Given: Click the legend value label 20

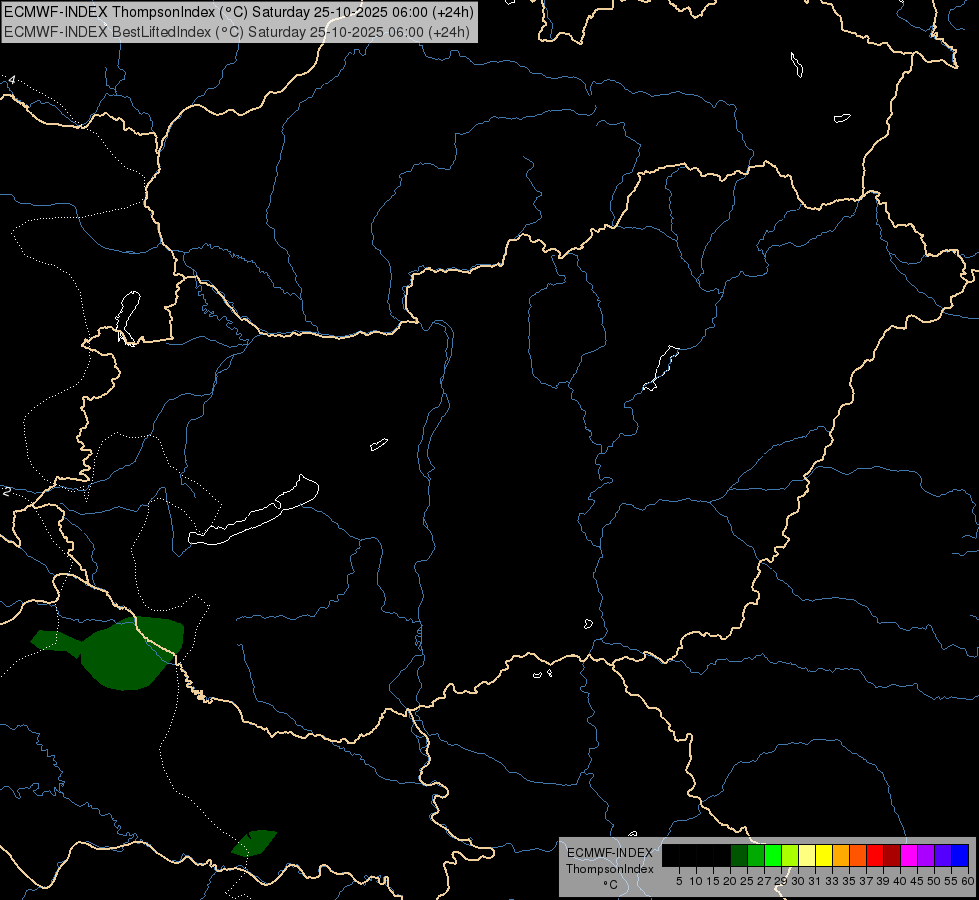Looking at the screenshot, I should (730, 881).
